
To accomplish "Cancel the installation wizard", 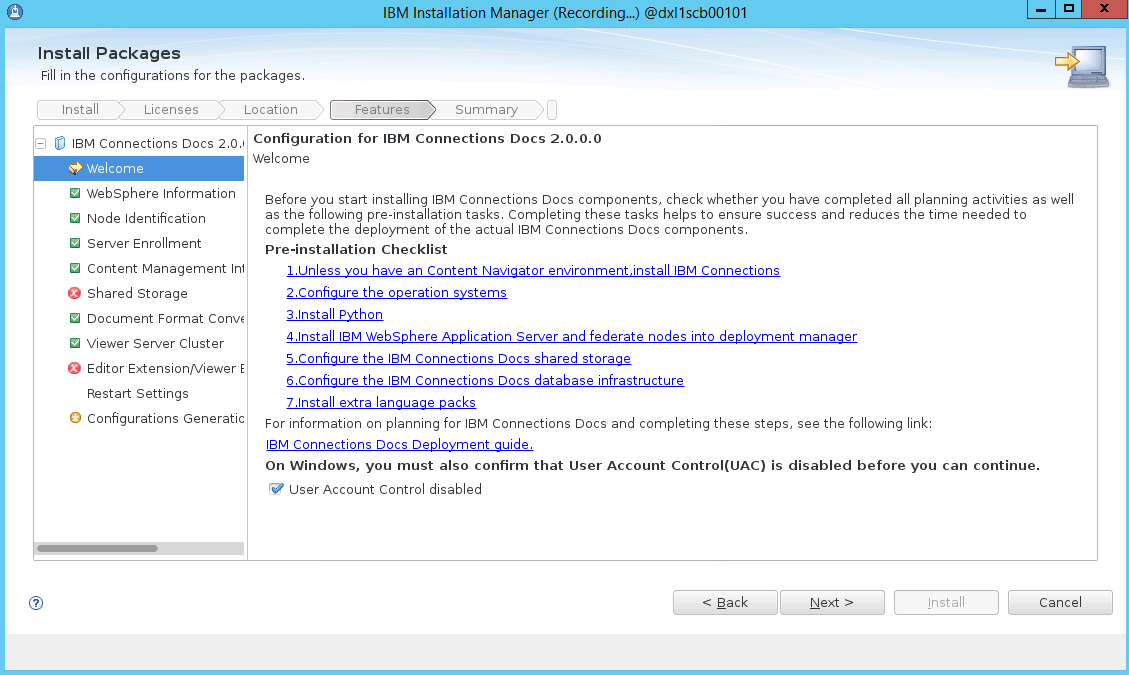I will tap(1060, 602).
